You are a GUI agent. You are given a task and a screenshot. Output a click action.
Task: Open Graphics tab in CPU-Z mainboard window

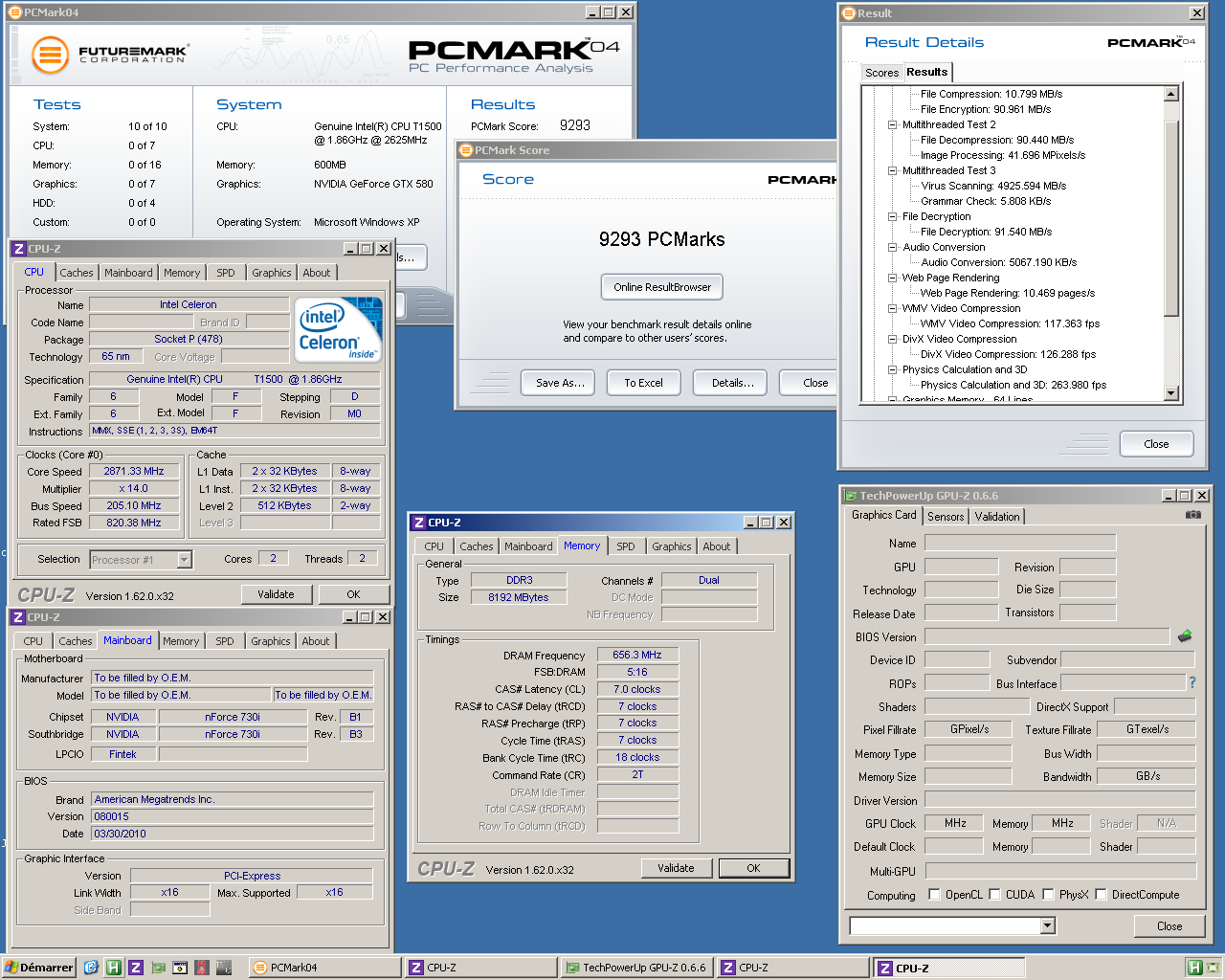tap(271, 641)
